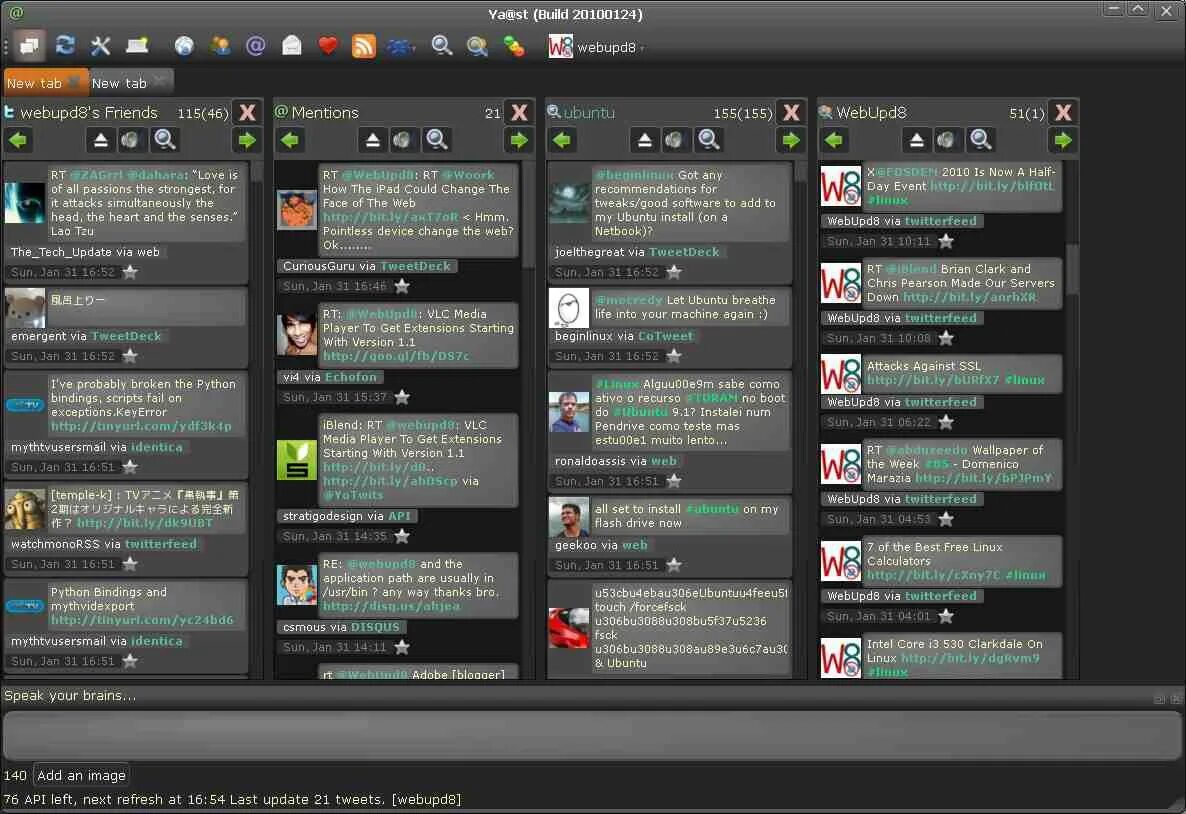The height and width of the screenshot is (814, 1186).
Task: Click the Add an image button
Action: (81, 775)
